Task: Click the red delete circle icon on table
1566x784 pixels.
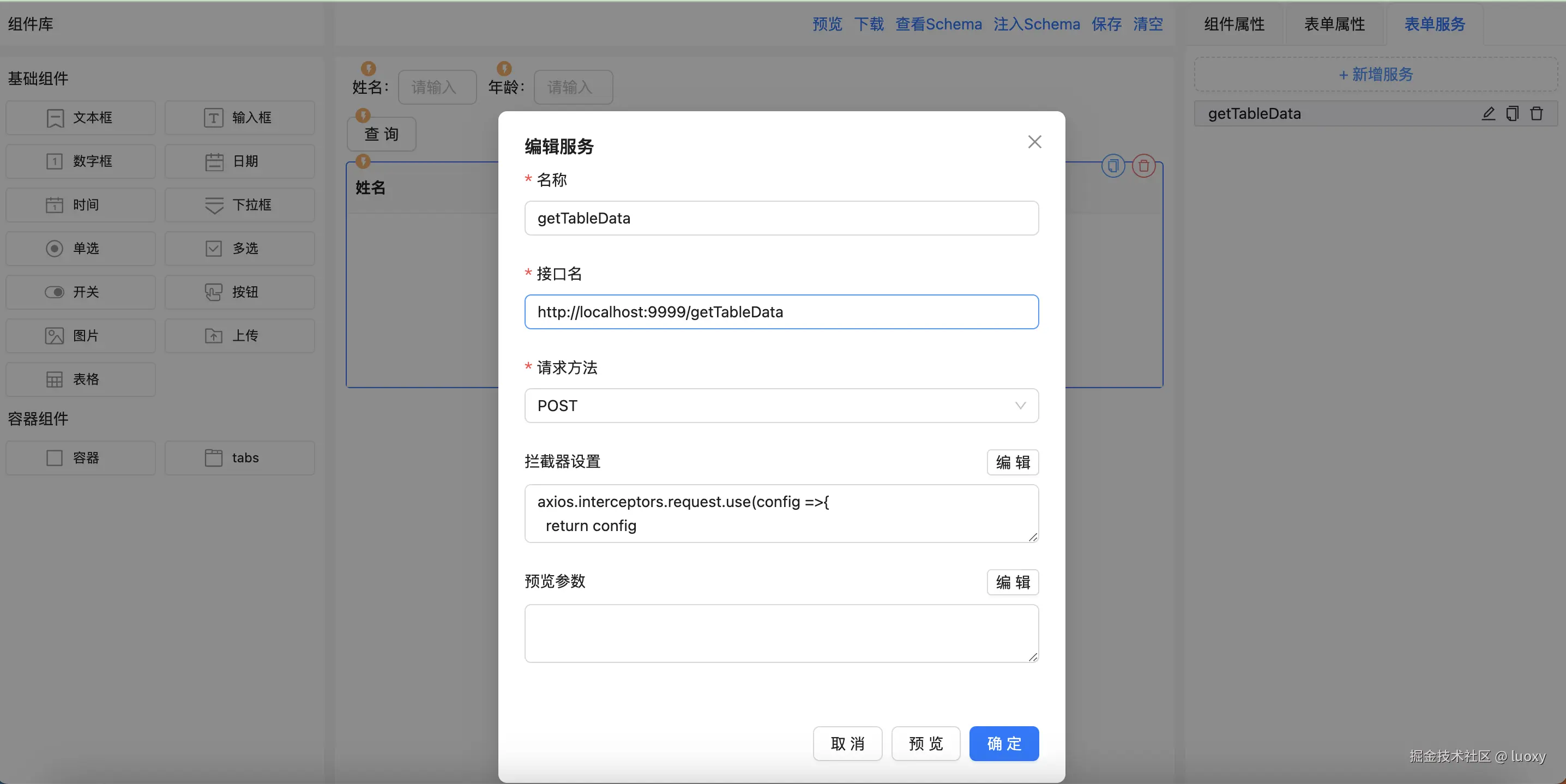Action: 1143,166
